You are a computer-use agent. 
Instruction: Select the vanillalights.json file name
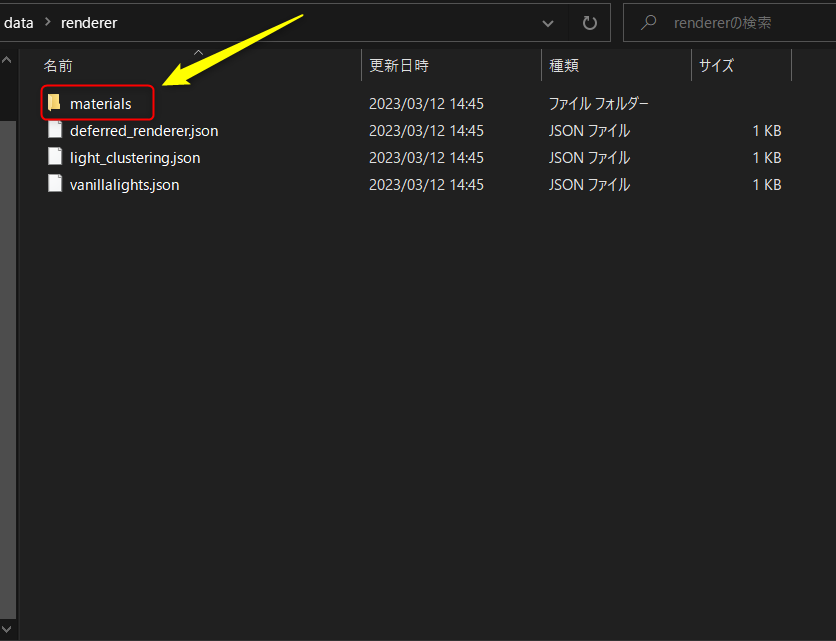tap(124, 184)
